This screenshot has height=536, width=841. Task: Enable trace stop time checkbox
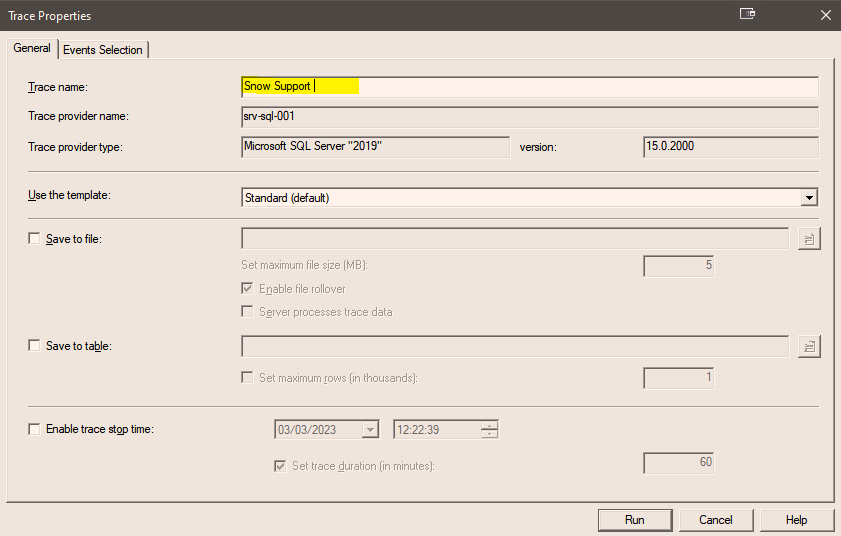[x=34, y=429]
